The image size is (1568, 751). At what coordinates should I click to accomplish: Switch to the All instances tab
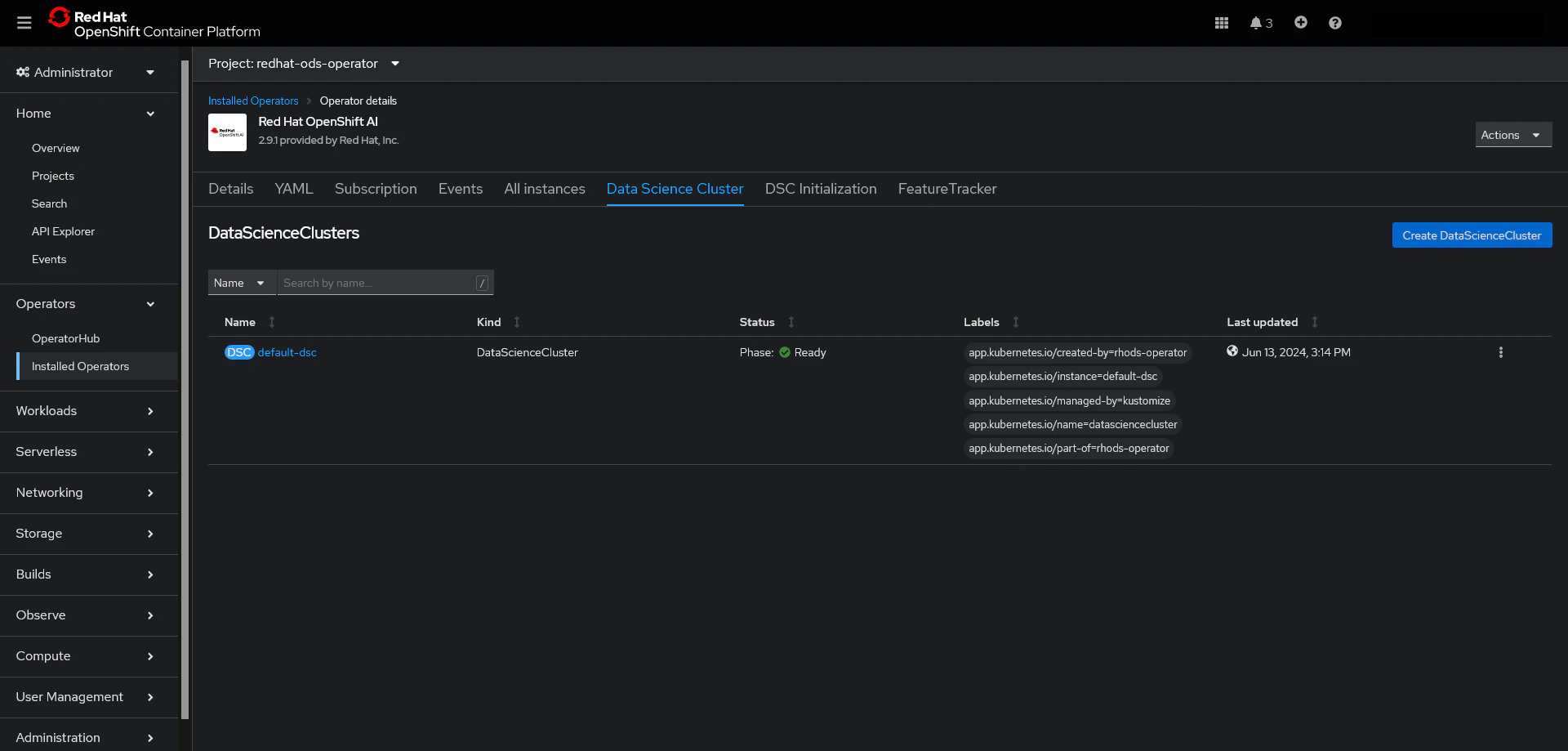pyautogui.click(x=545, y=189)
